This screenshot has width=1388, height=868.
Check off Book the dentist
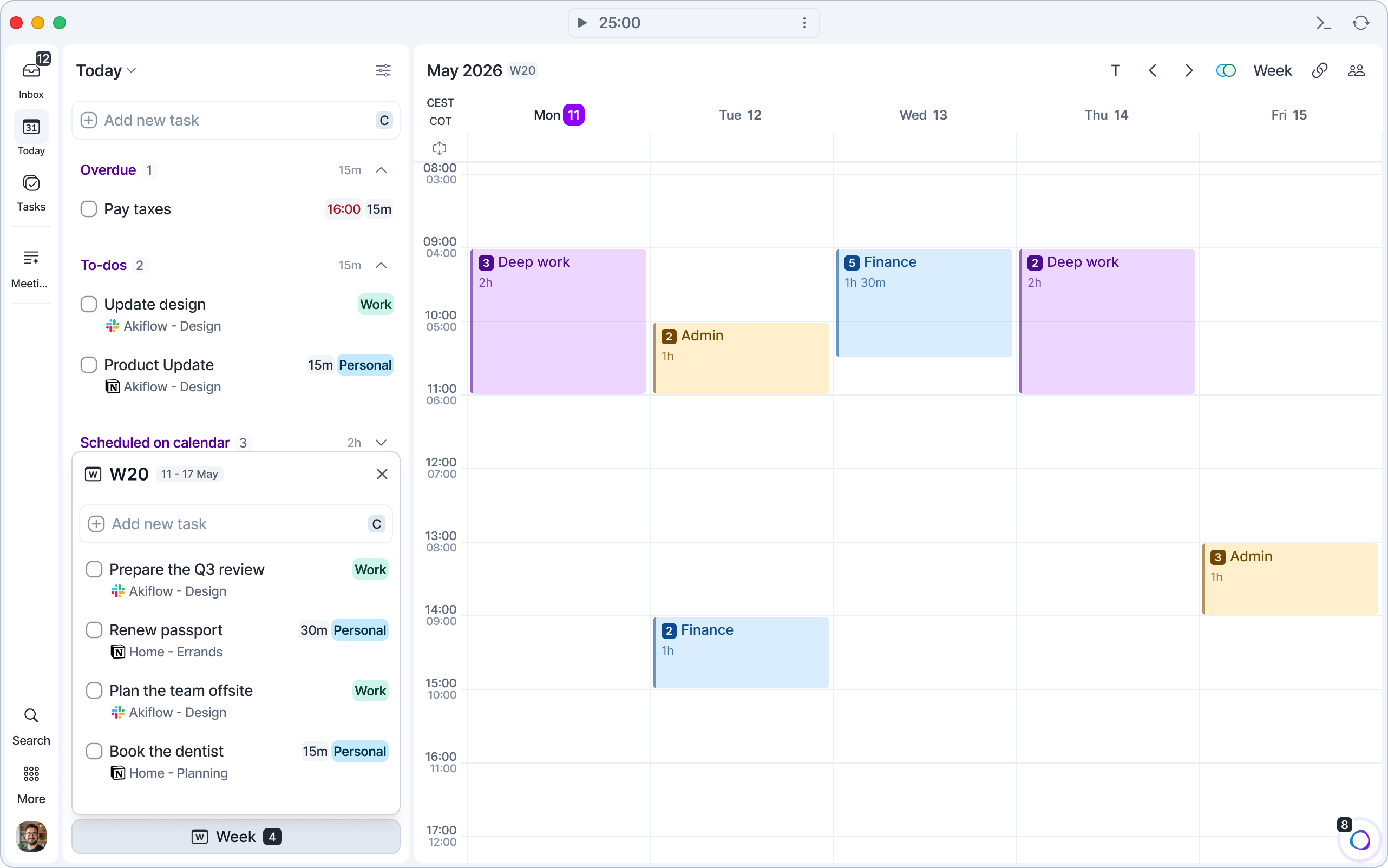point(94,751)
